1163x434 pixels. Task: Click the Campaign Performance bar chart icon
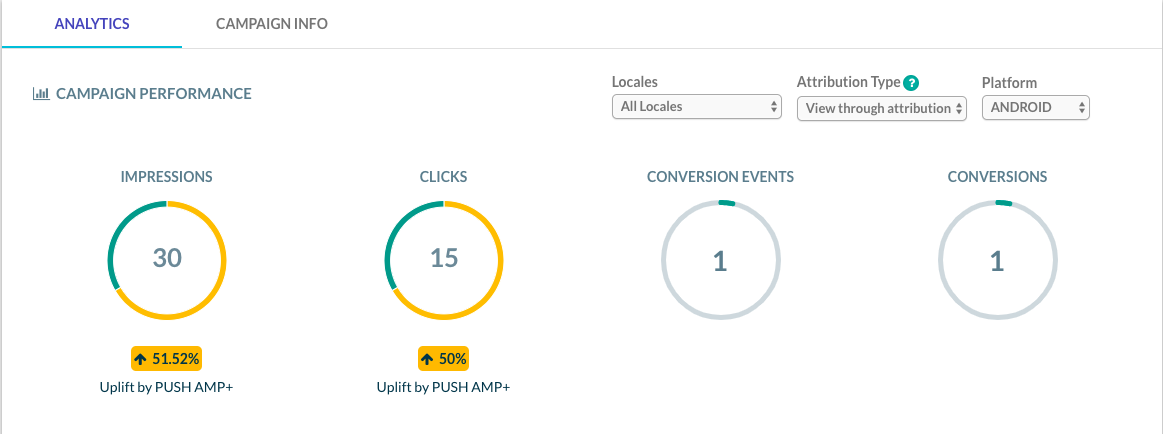tap(41, 94)
